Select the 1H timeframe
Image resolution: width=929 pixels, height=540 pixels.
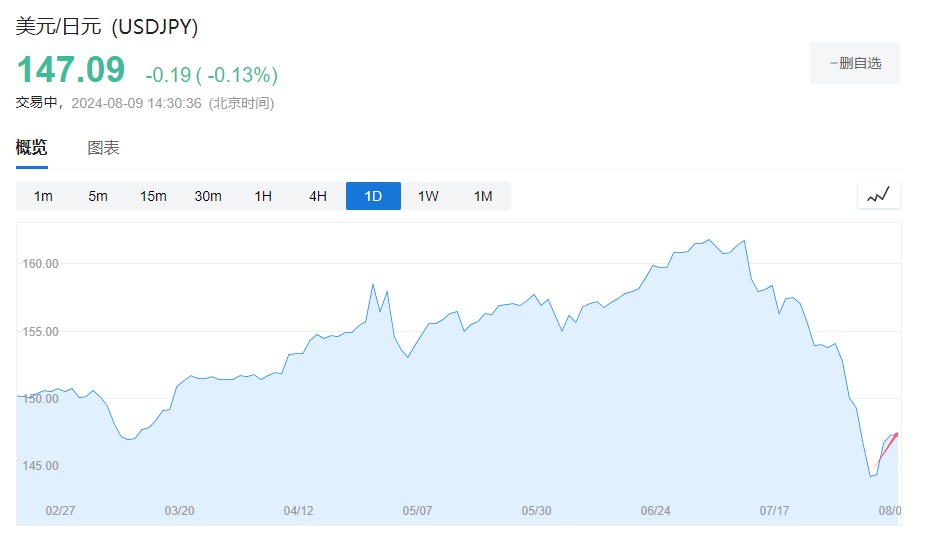(x=263, y=196)
